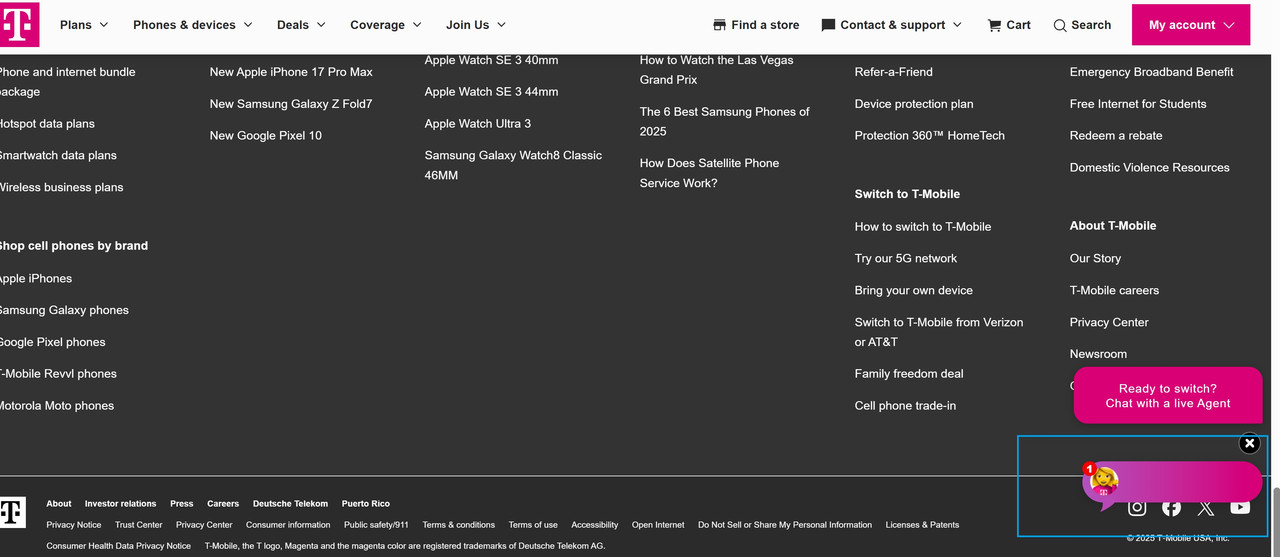The height and width of the screenshot is (557, 1280).
Task: Open the My account dropdown button
Action: (x=1191, y=25)
